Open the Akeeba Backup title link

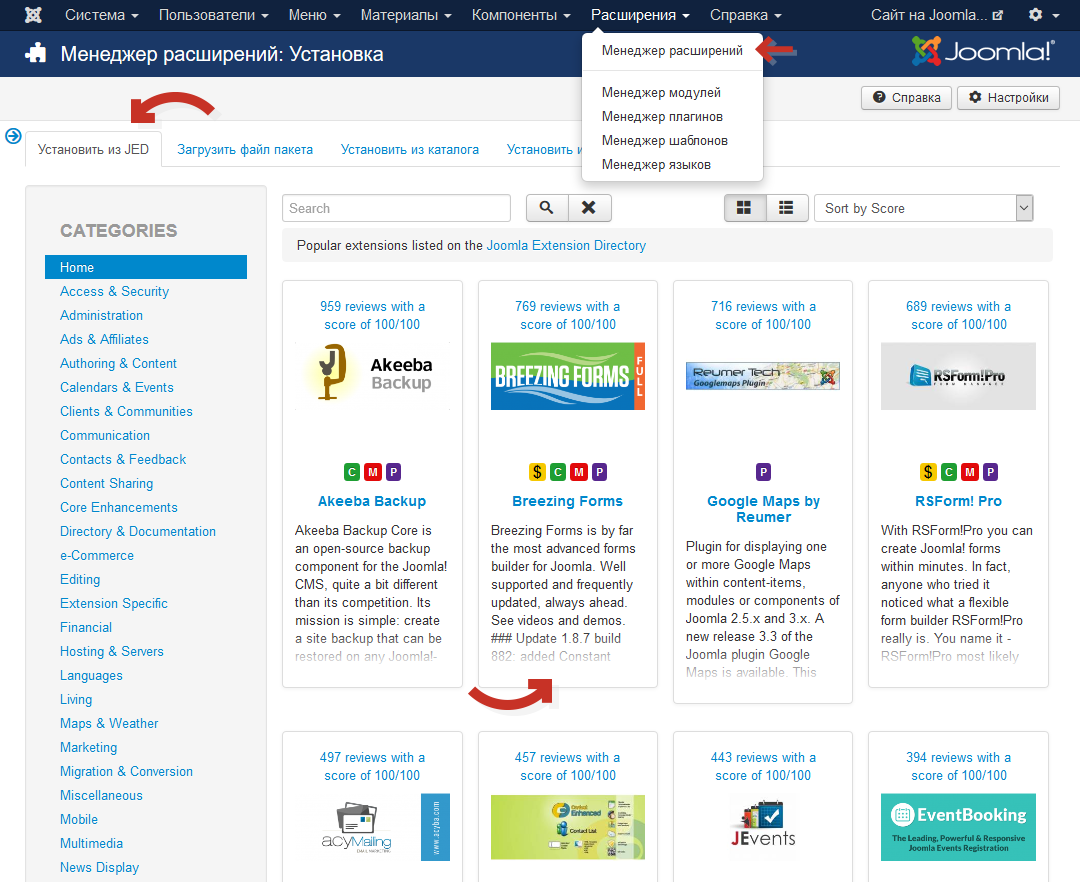tap(372, 501)
